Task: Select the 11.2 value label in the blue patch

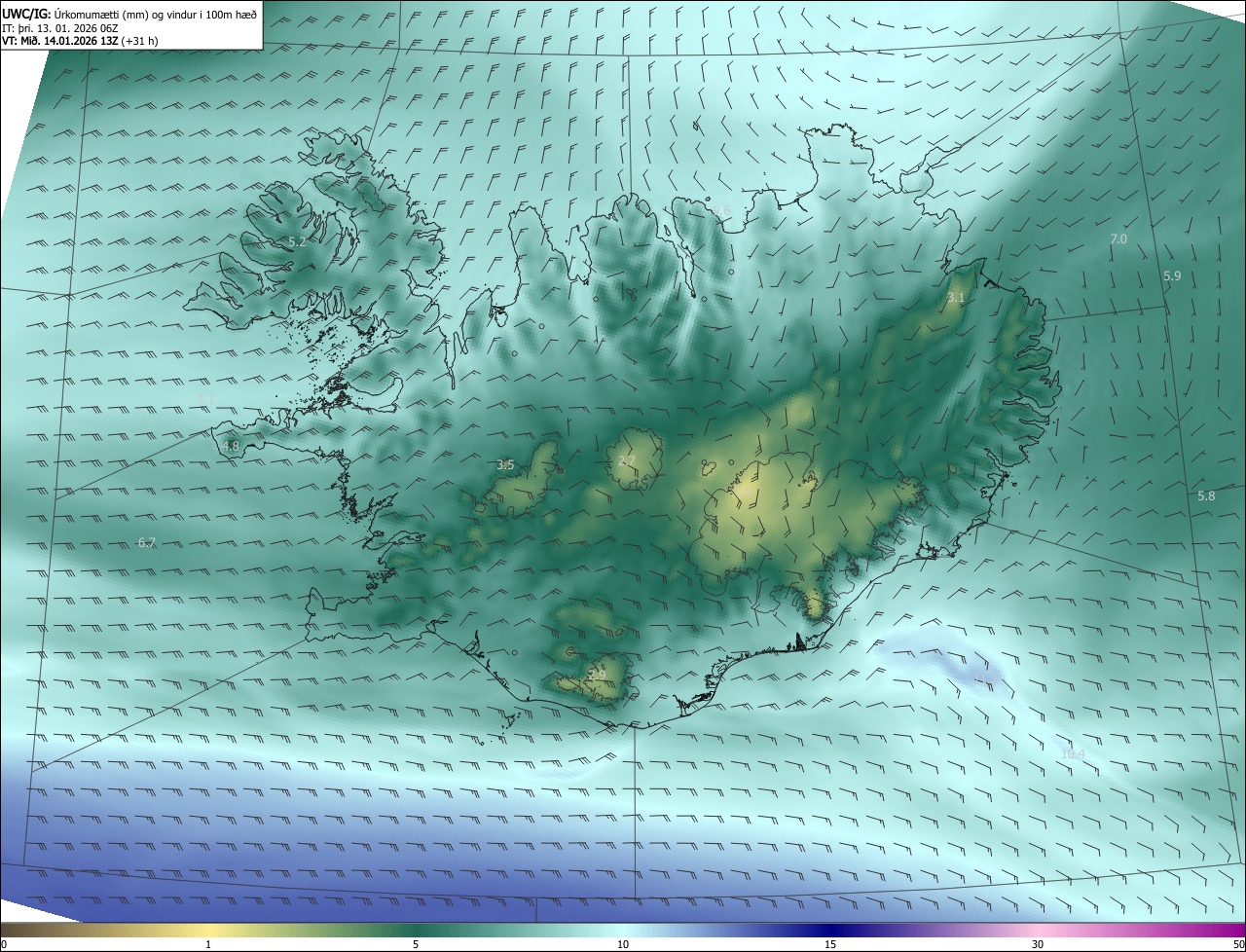Action: (x=985, y=678)
